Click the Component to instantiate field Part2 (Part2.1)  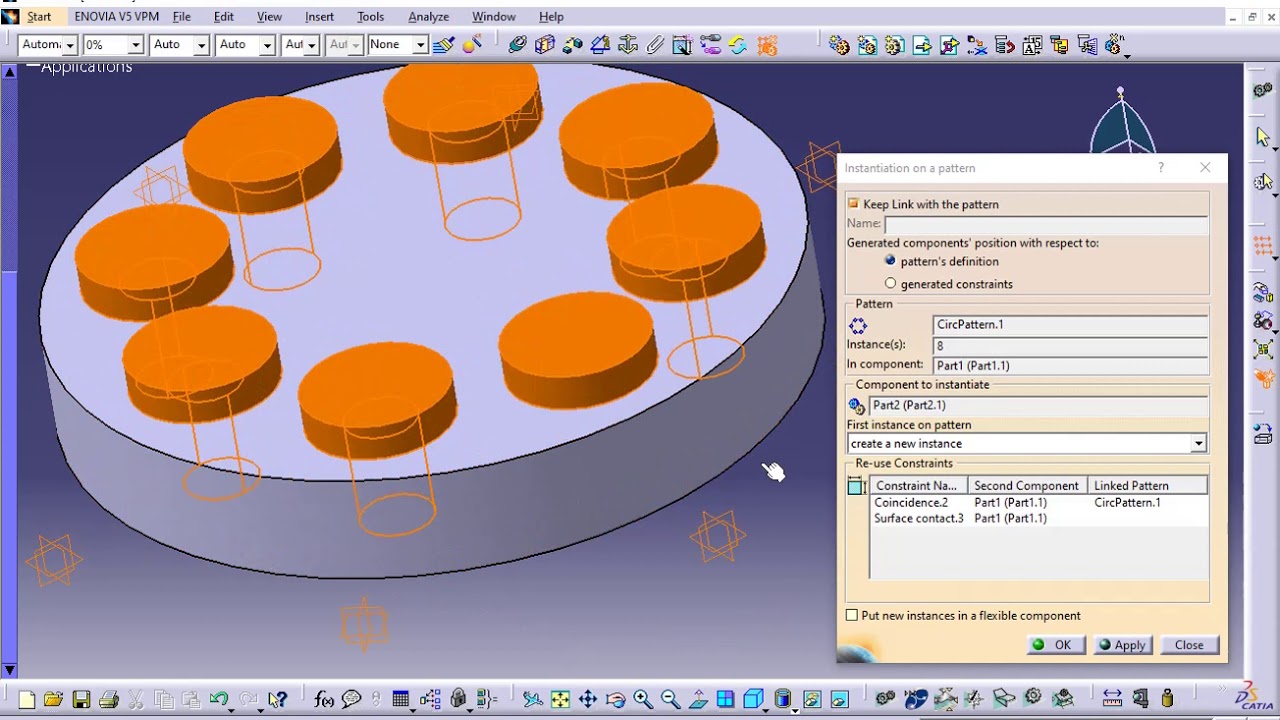pyautogui.click(x=1038, y=405)
